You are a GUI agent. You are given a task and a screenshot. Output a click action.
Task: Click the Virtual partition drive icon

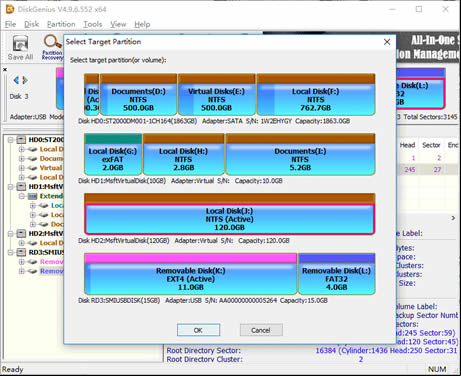point(32,168)
